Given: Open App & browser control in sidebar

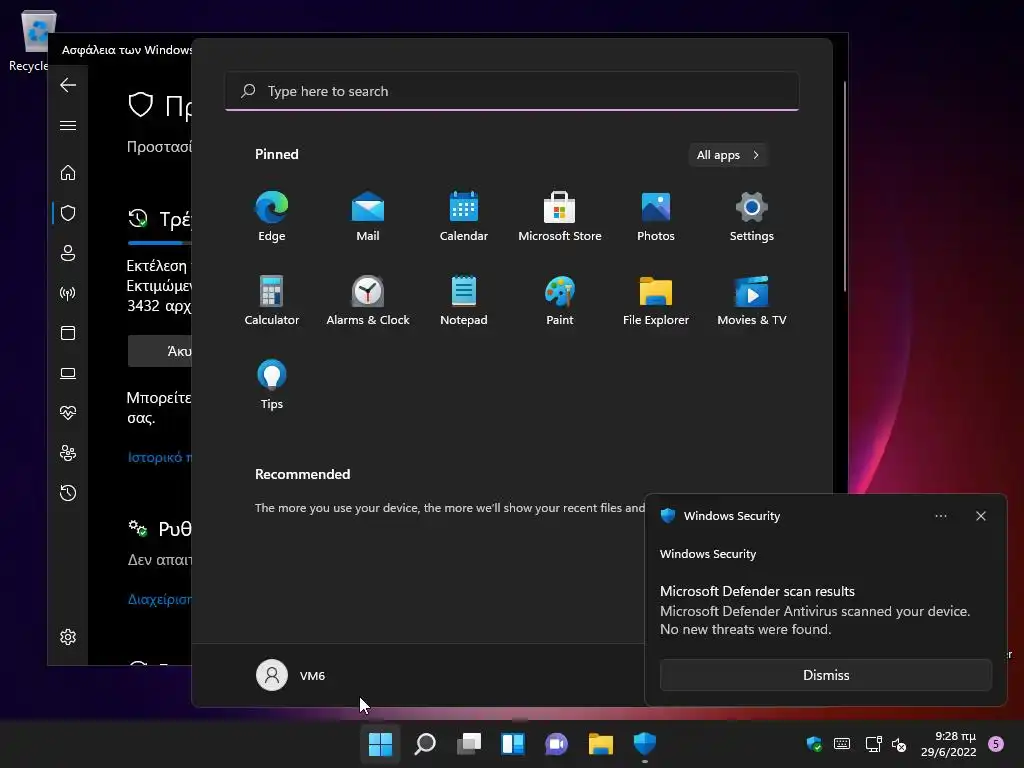Looking at the screenshot, I should [68, 333].
